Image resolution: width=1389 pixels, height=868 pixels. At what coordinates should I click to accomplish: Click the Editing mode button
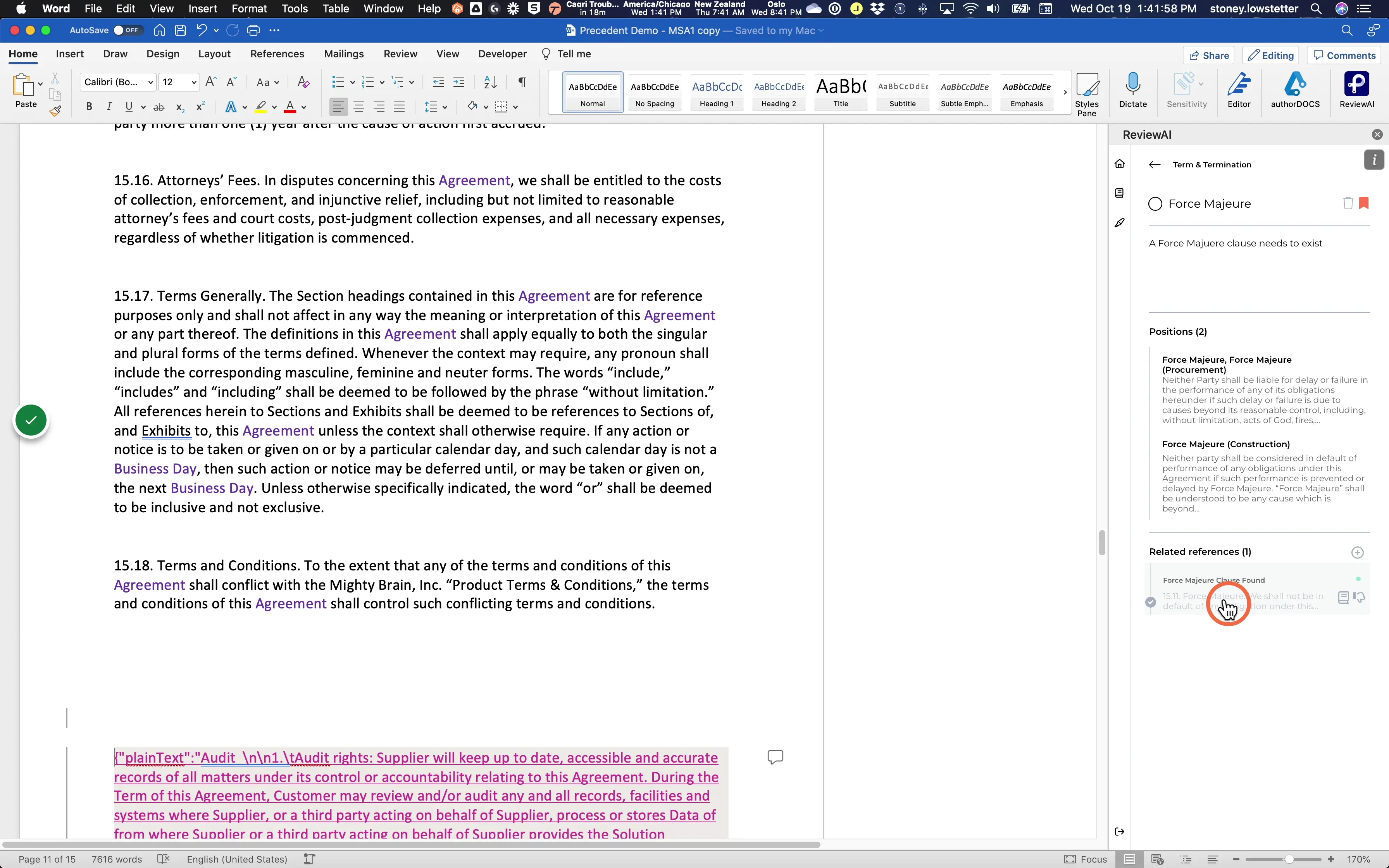tap(1271, 55)
